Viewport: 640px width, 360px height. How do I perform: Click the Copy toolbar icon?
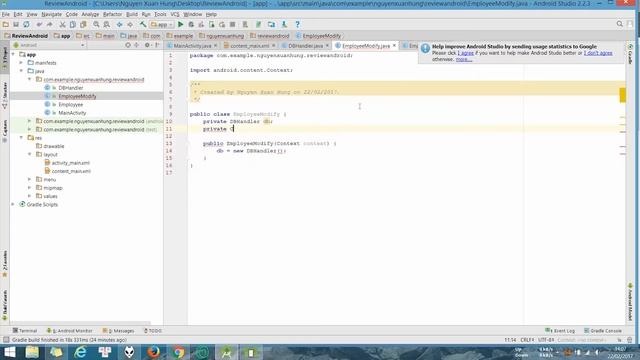pos(73,24)
